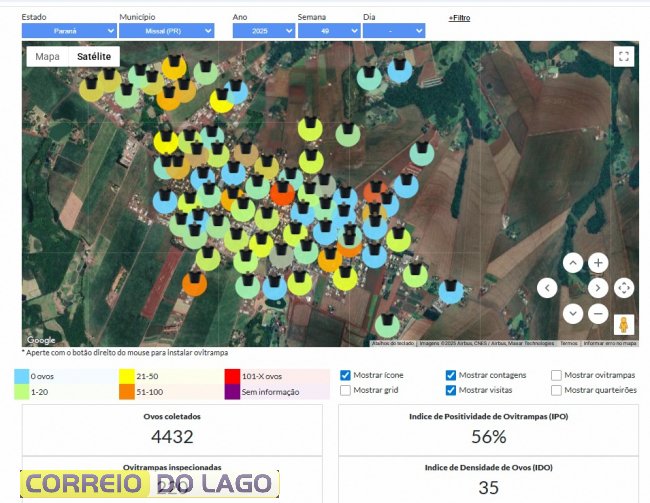650x503 pixels.
Task: Click the map camera-control center icon
Action: click(624, 288)
